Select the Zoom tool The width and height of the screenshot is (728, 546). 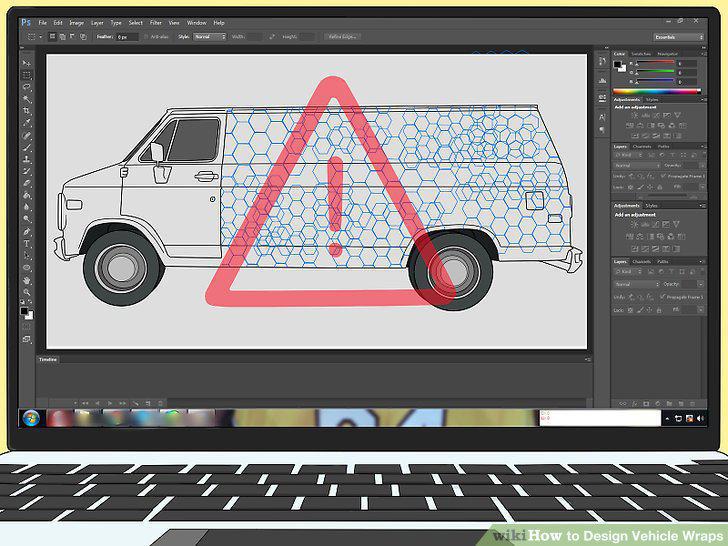tap(26, 292)
